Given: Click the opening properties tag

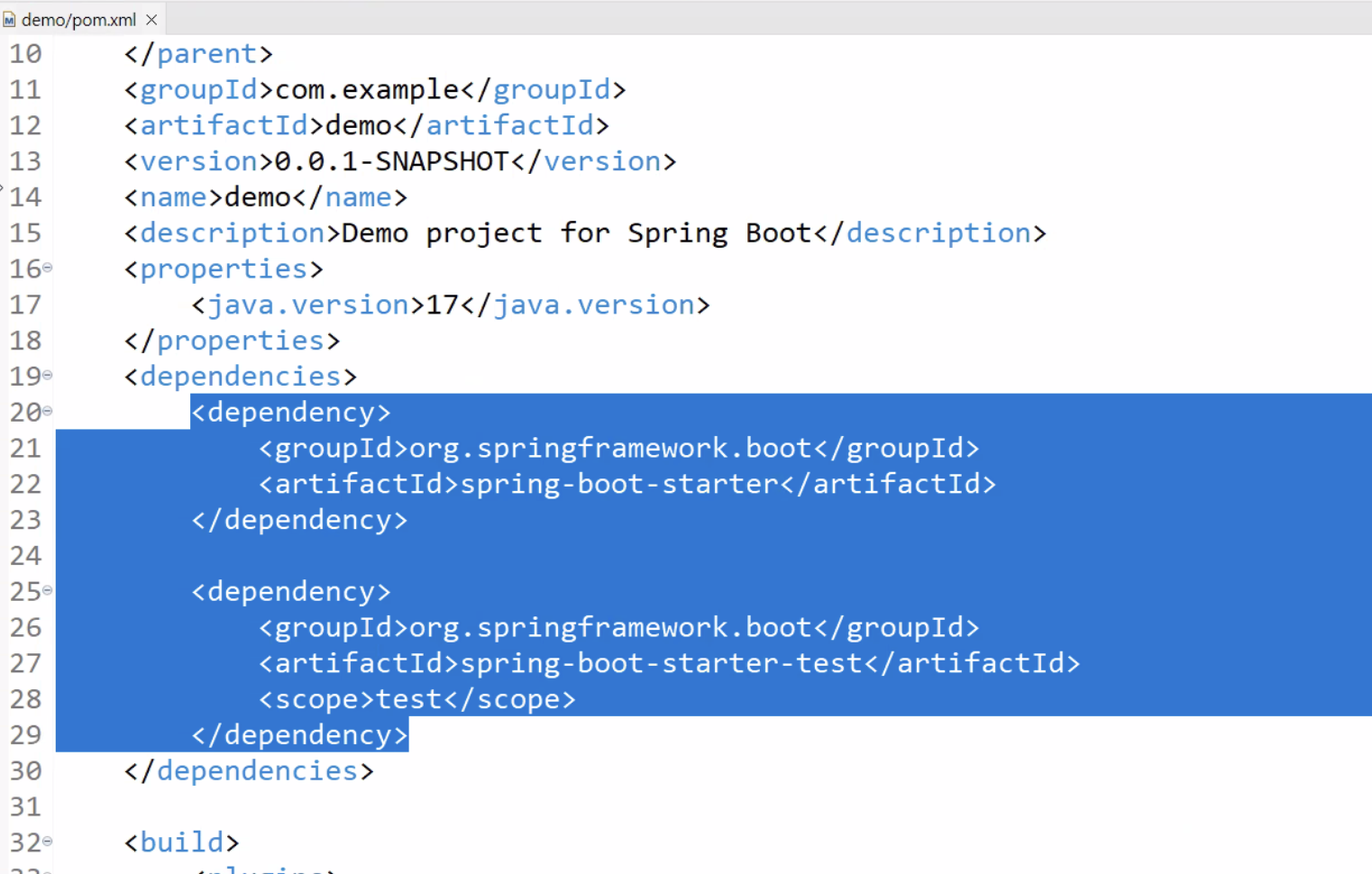Looking at the screenshot, I should coord(224,269).
